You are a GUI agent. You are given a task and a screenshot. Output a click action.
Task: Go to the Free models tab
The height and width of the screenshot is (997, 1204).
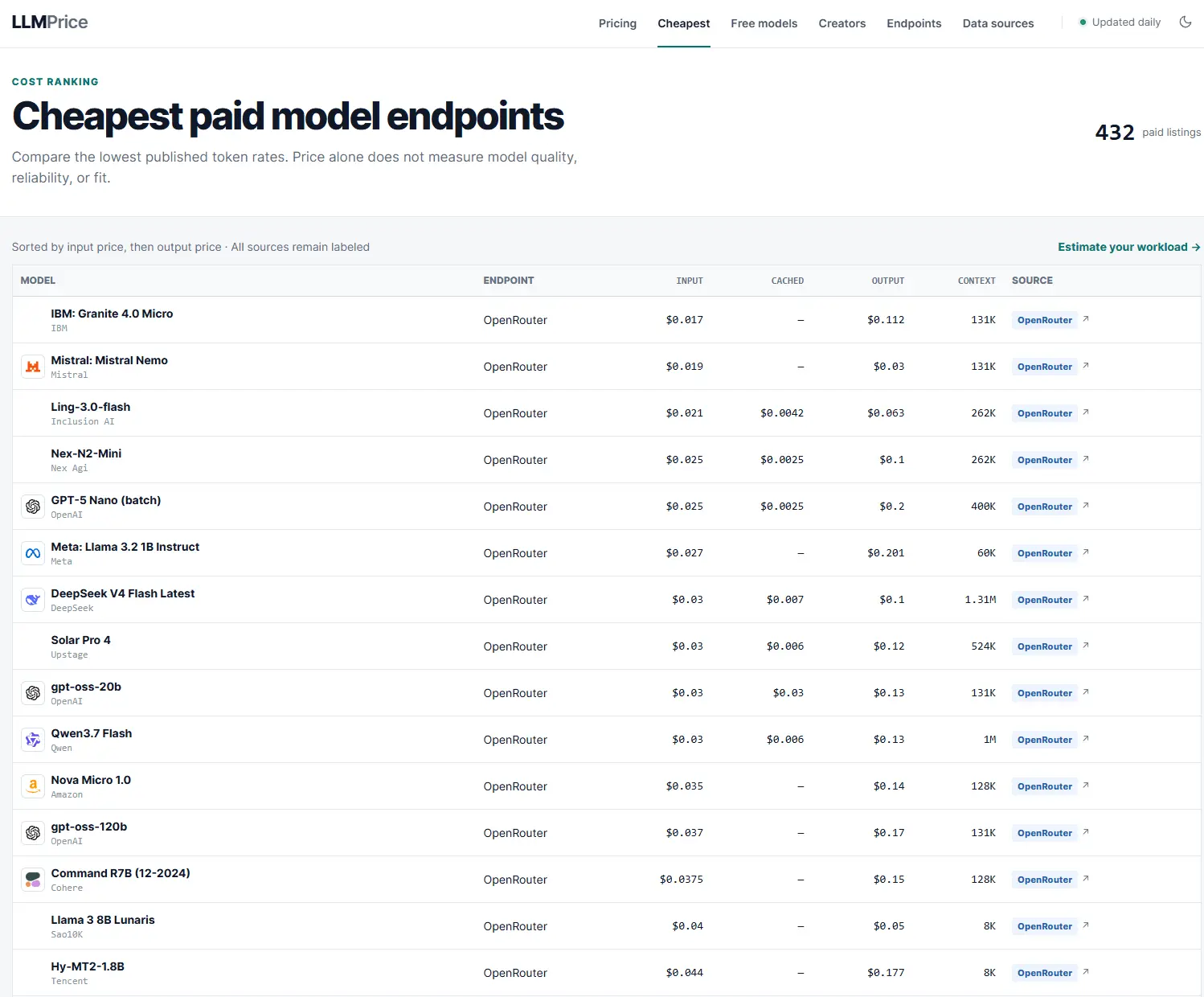point(764,23)
